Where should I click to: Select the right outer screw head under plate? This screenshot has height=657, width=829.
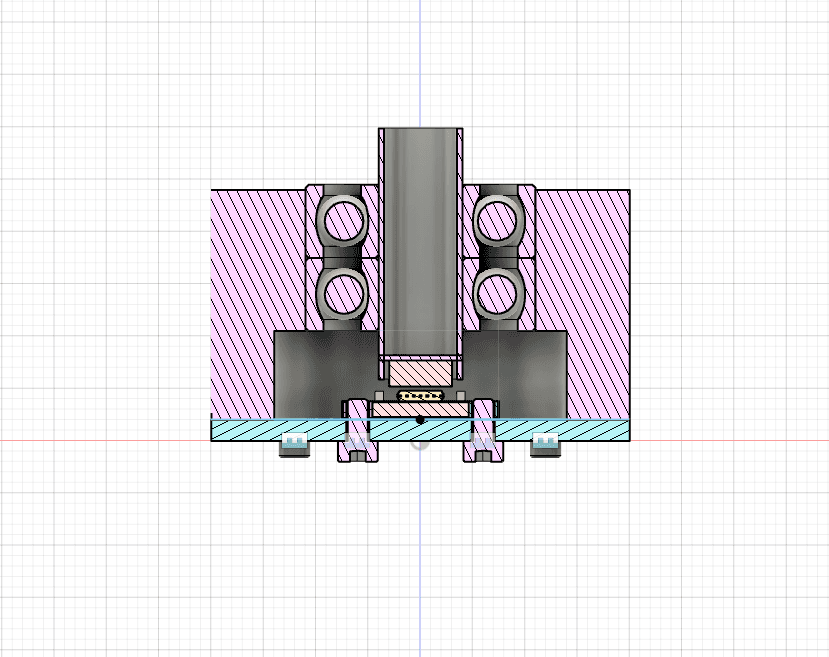point(545,446)
